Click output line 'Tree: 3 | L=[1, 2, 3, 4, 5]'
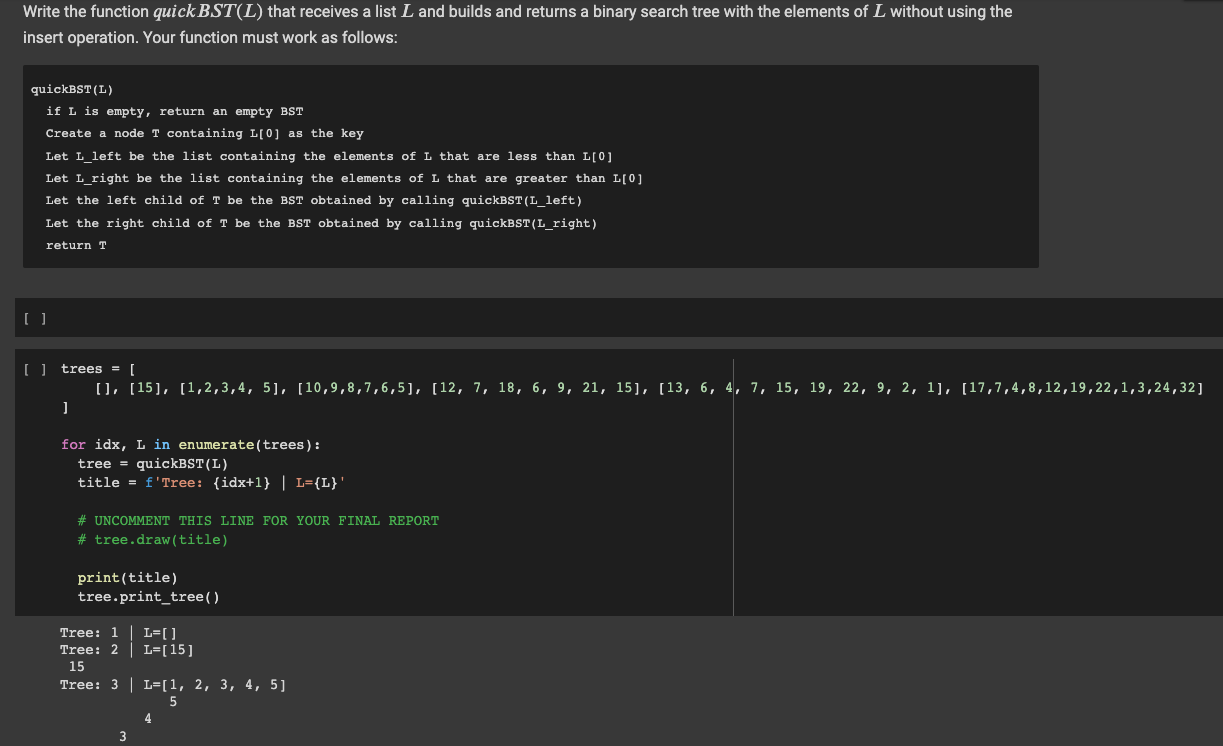1223x746 pixels. click(x=173, y=684)
